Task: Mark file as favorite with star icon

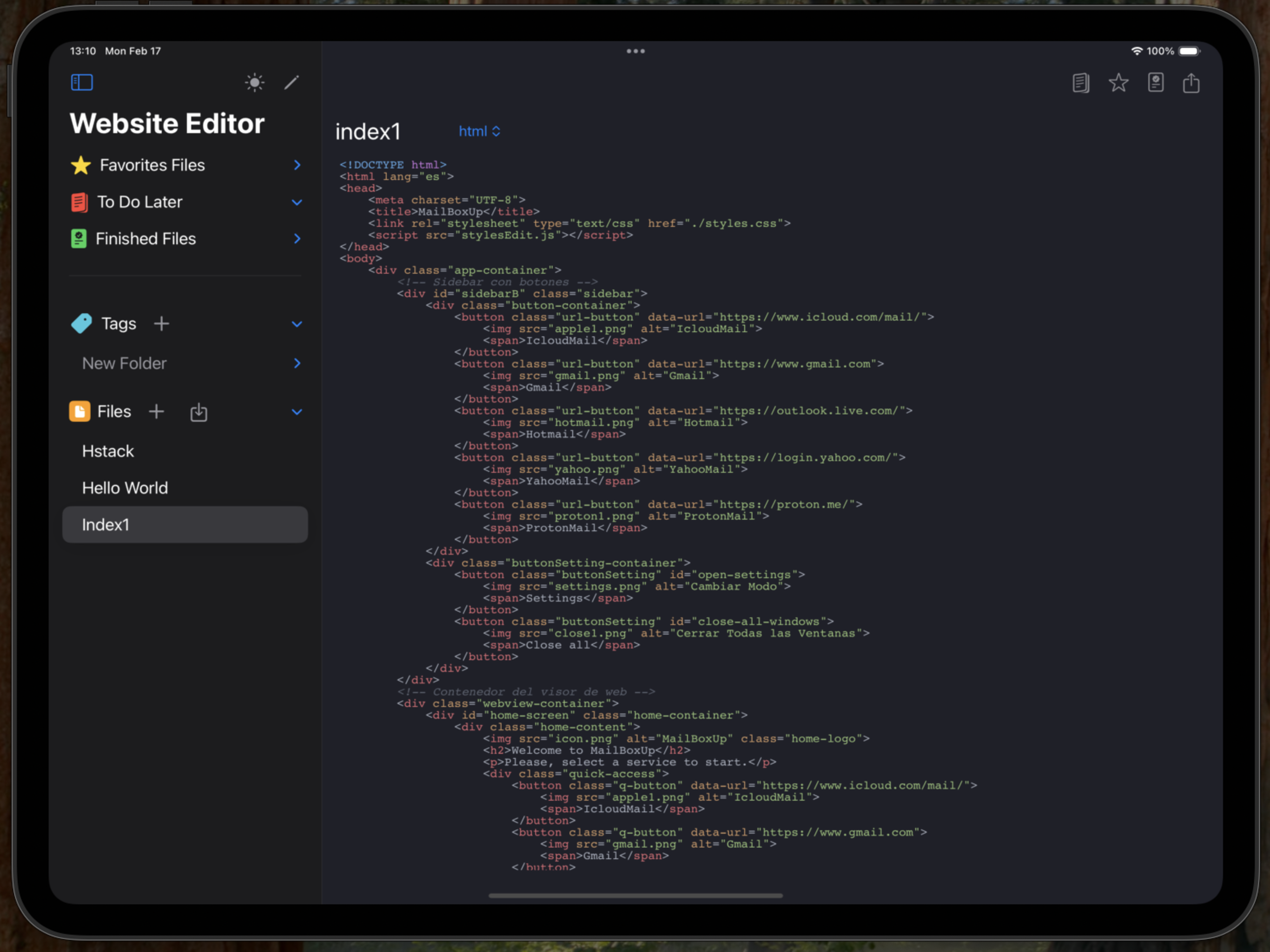Action: (1118, 83)
